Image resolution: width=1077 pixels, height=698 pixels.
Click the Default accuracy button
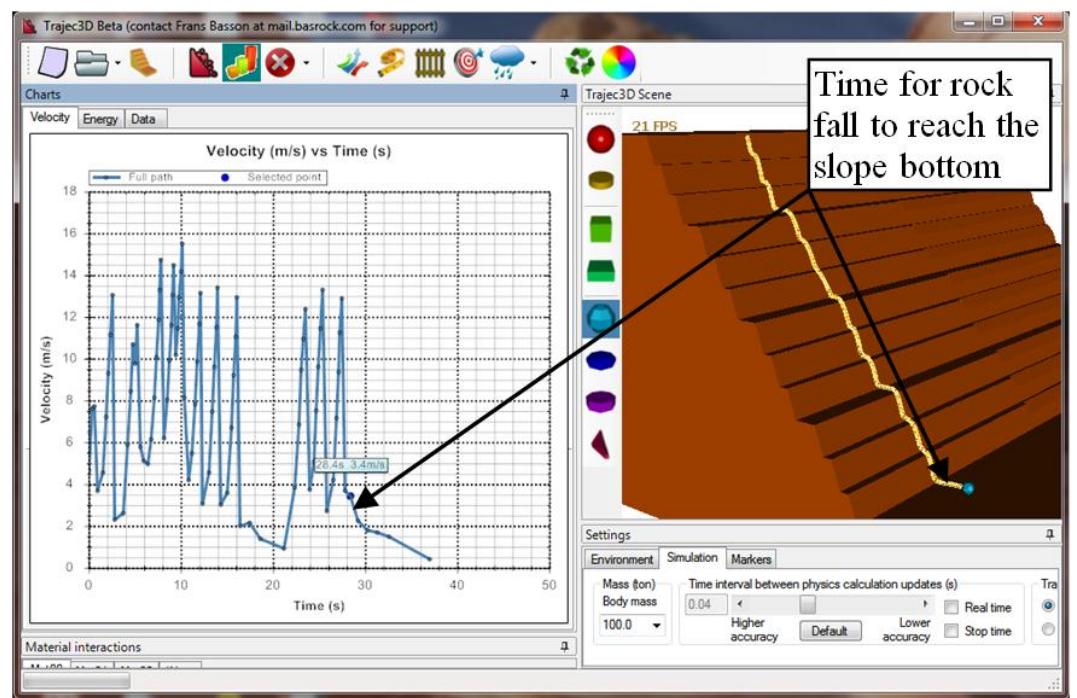830,631
